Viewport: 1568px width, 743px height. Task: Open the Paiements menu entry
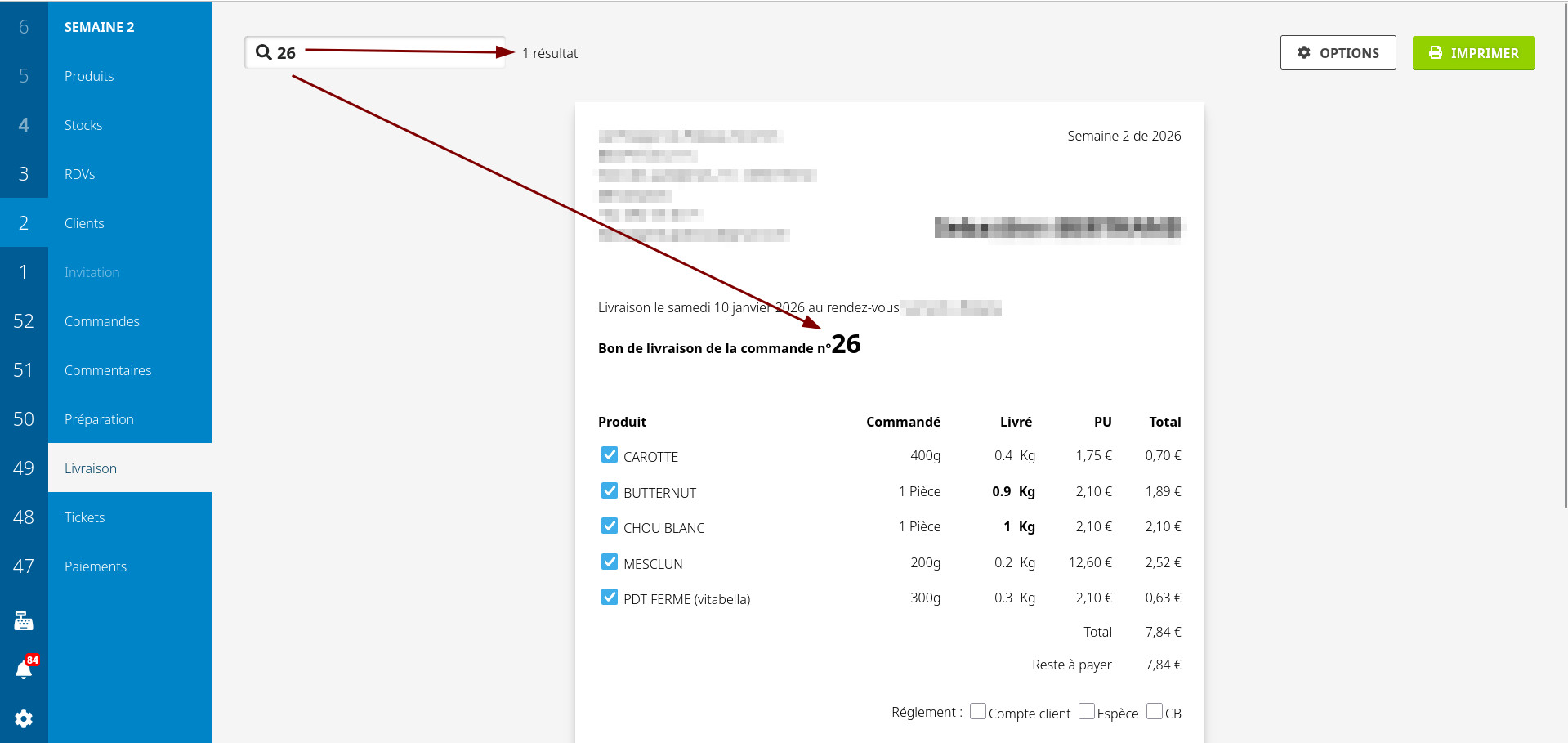coord(96,566)
